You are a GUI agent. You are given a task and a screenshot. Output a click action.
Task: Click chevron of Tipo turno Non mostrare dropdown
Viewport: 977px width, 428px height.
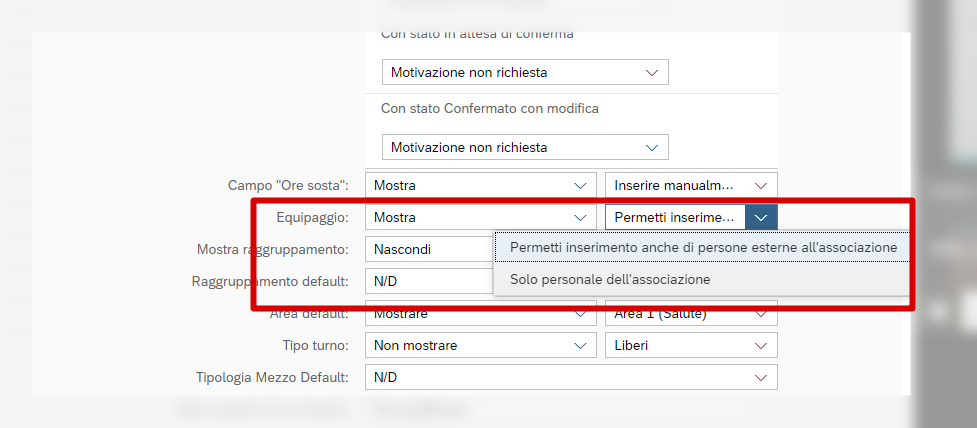coord(579,345)
